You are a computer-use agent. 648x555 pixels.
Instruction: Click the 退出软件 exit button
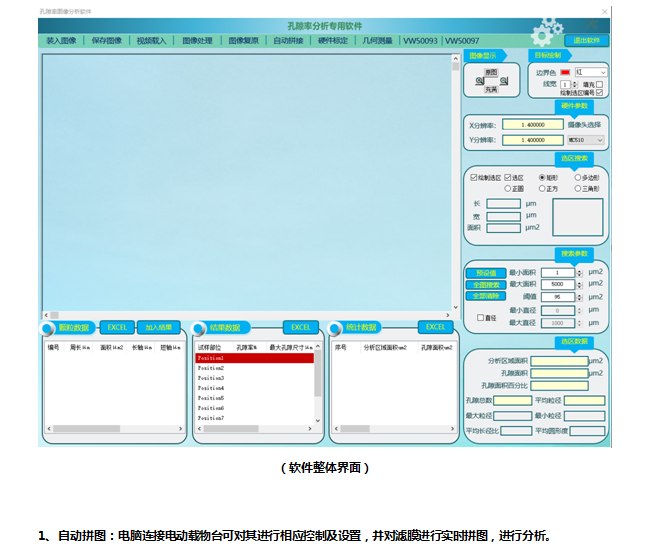coord(587,41)
